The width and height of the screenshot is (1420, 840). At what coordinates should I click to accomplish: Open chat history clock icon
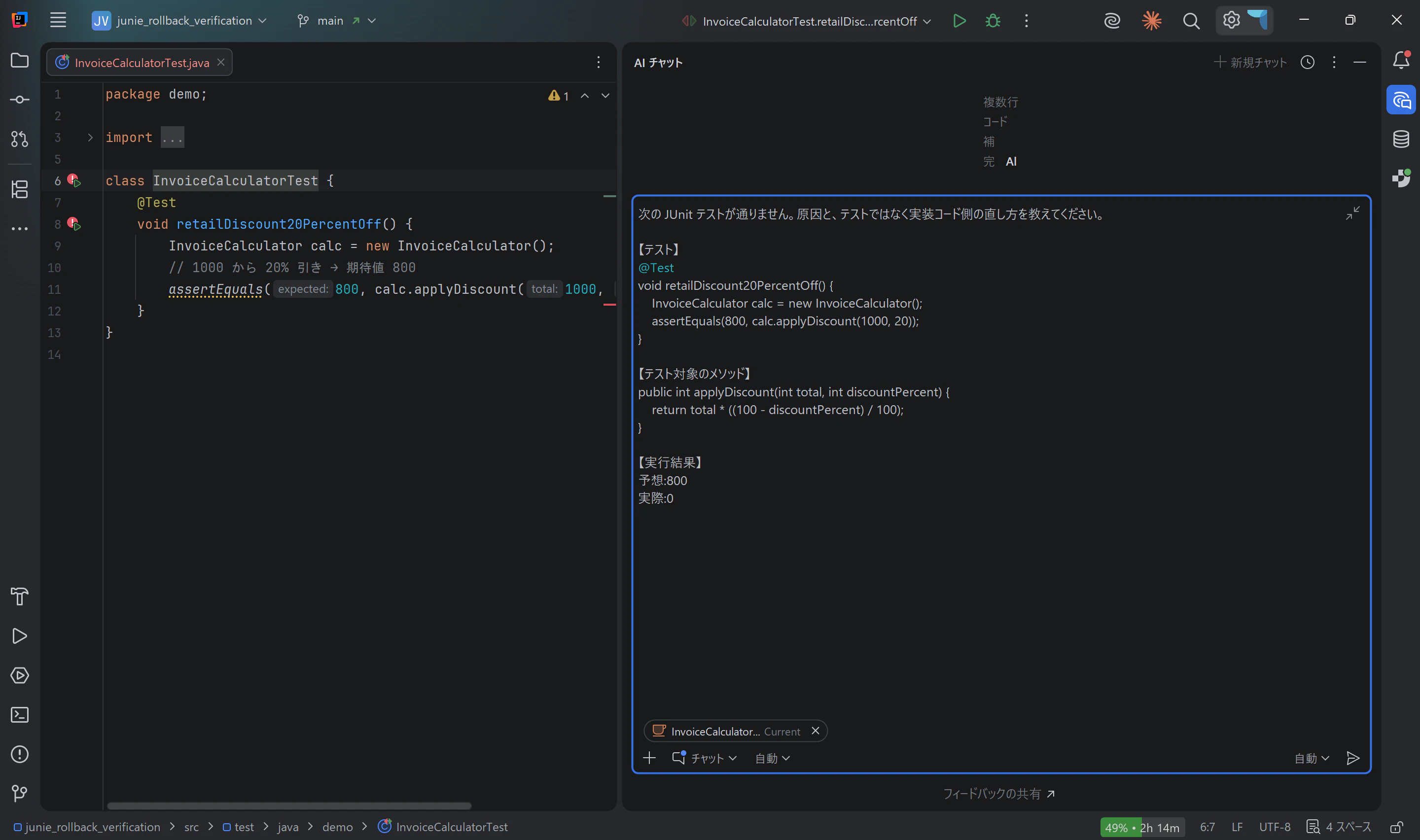1307,62
